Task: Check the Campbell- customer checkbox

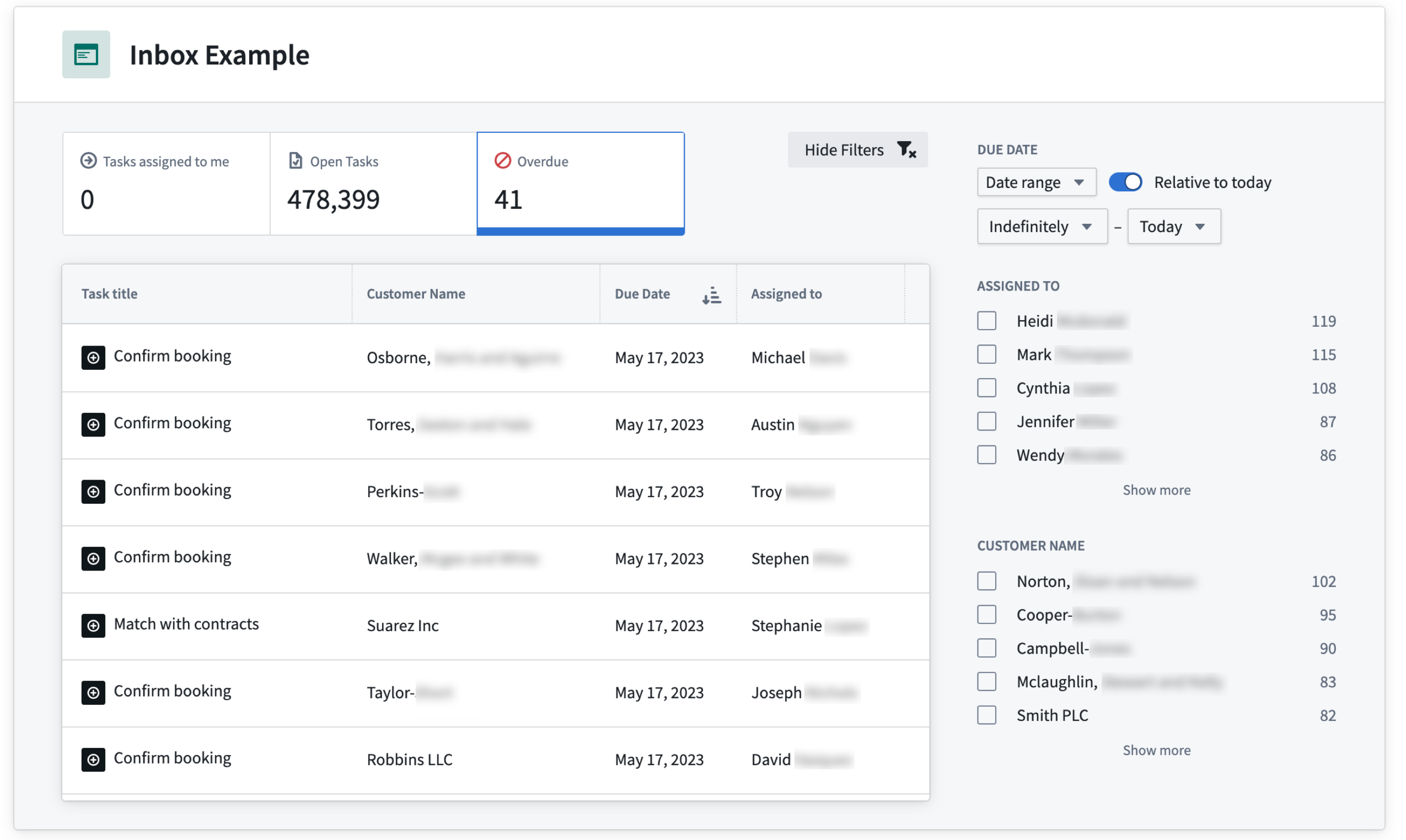Action: tap(986, 648)
